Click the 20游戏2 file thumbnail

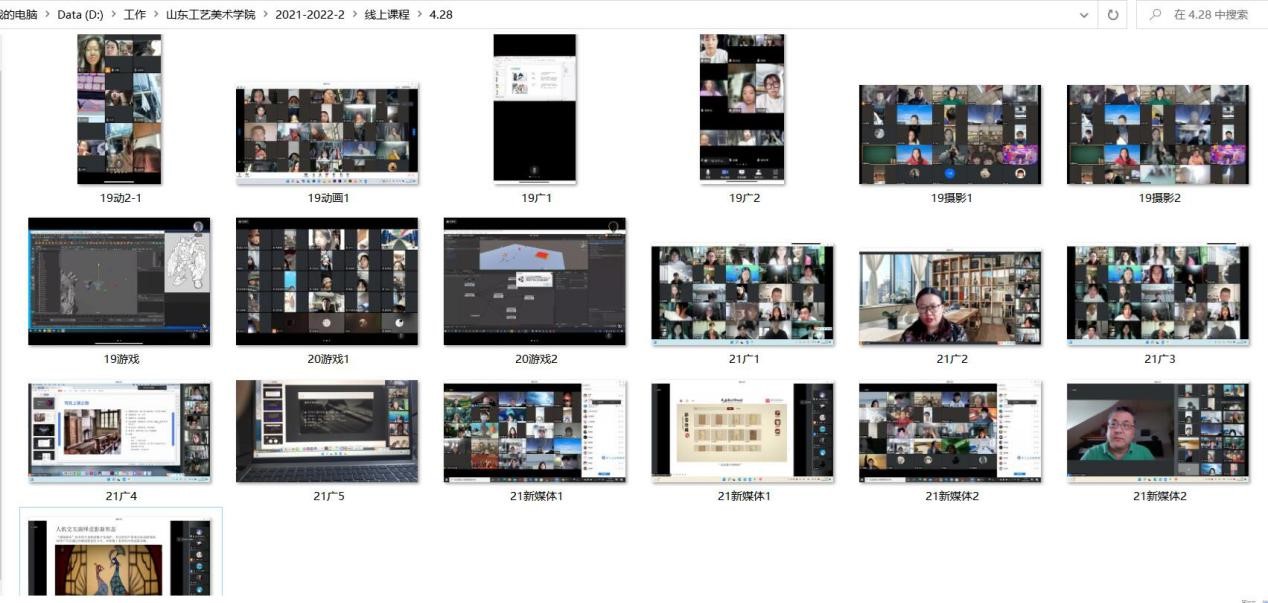(535, 282)
